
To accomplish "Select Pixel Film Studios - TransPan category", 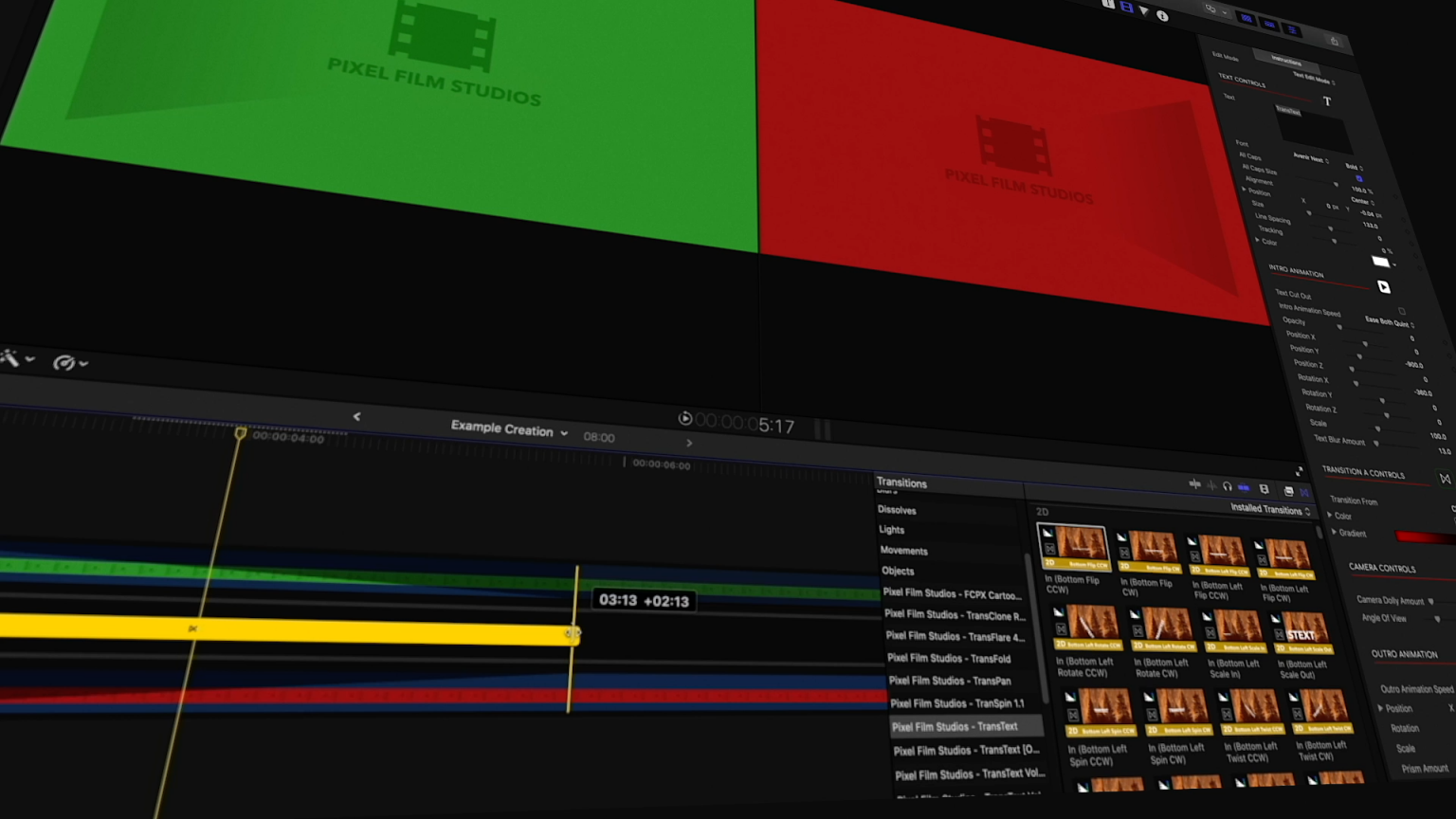I will 950,681.
